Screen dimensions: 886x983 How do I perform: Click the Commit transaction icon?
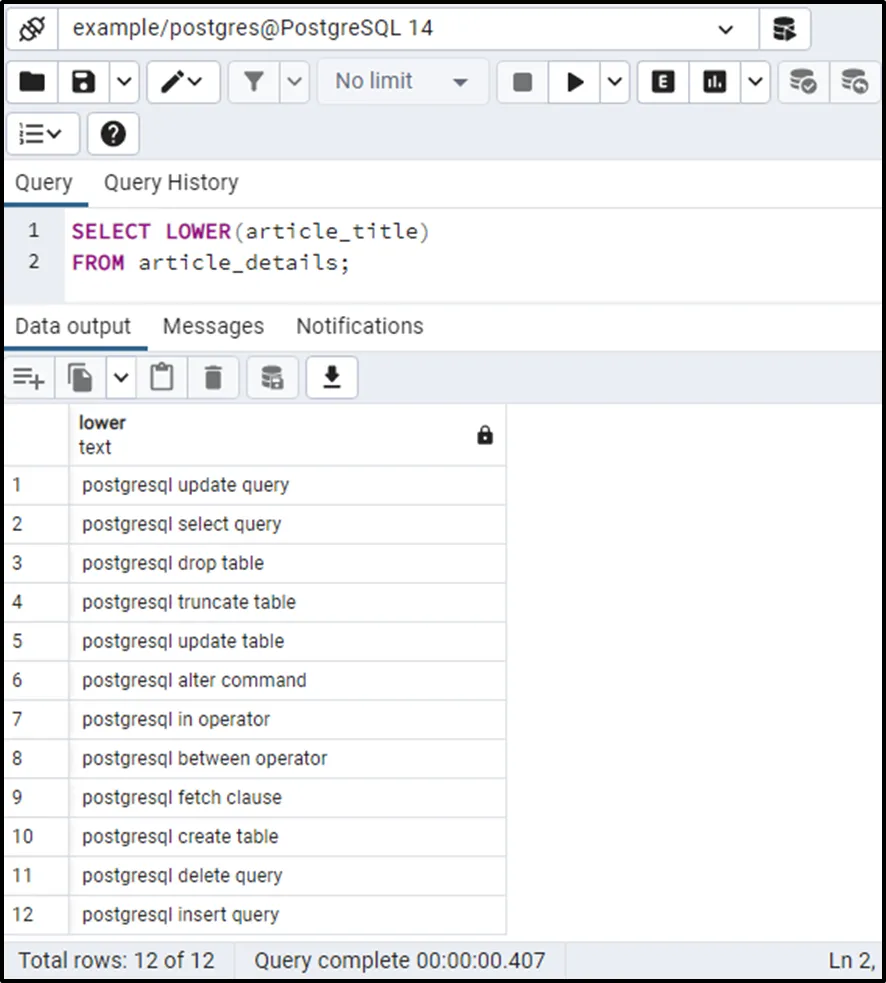(802, 82)
